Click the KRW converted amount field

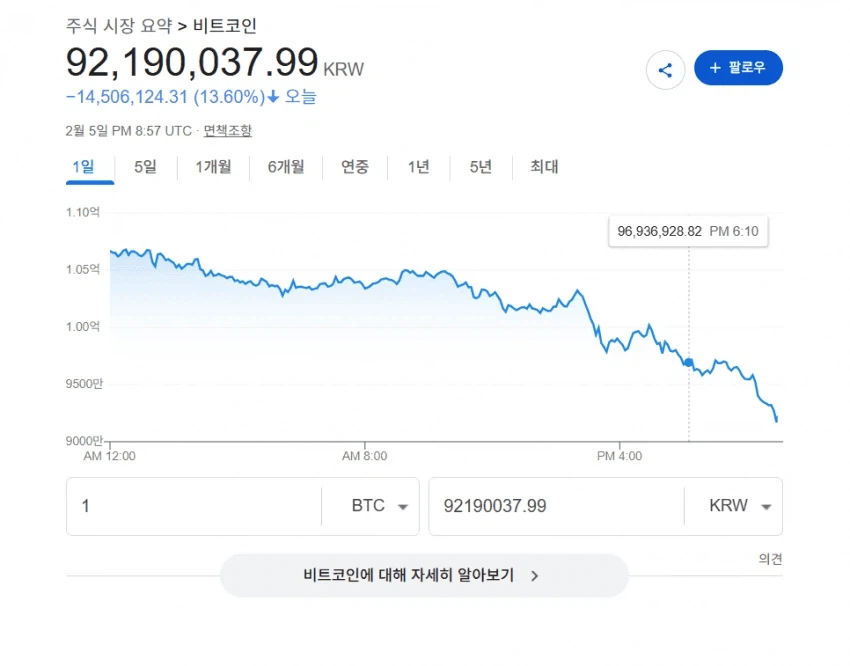coord(555,506)
